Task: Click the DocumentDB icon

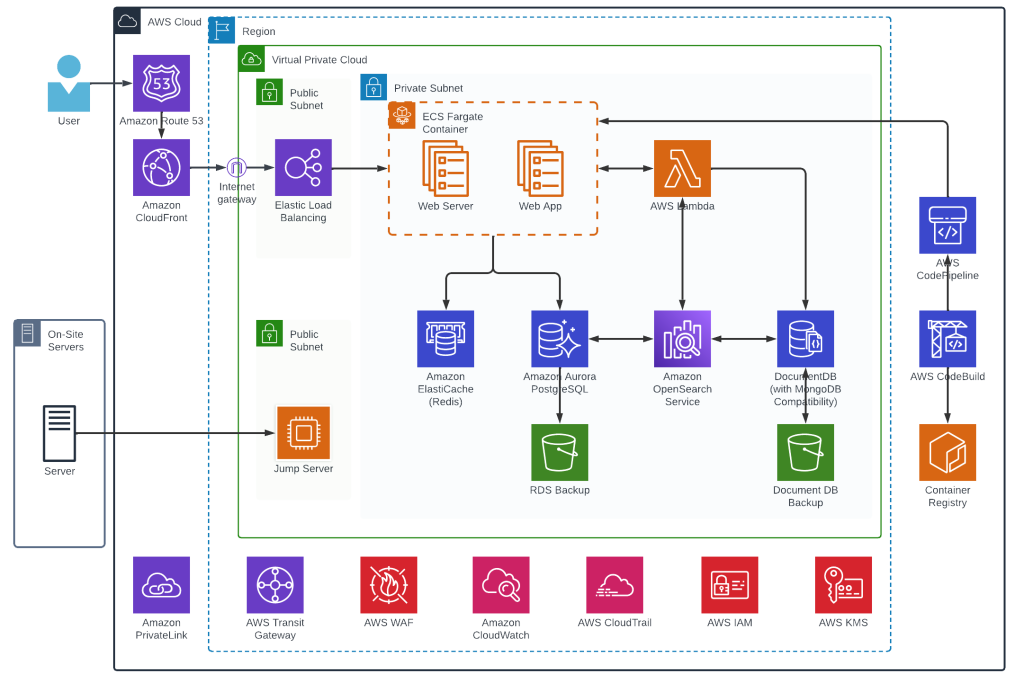Action: (x=804, y=338)
